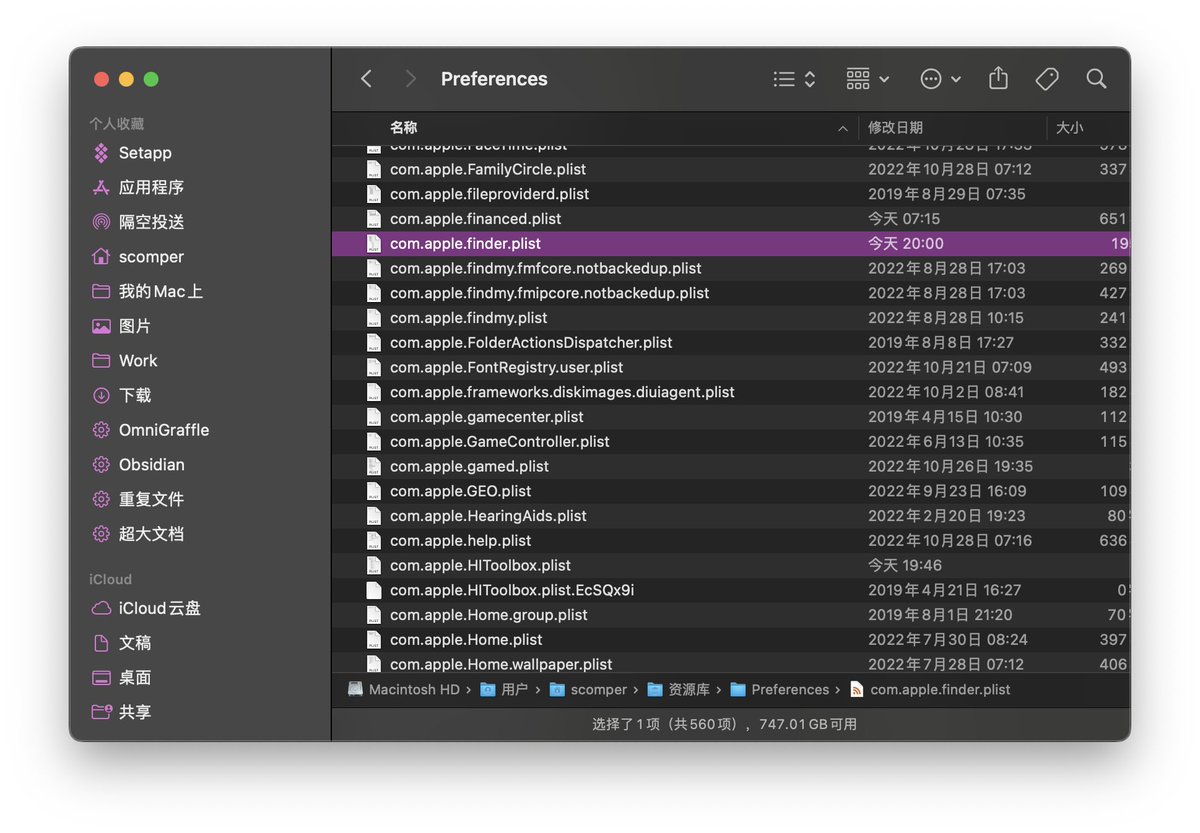Go forward with the right chevron button
This screenshot has height=833, width=1200.
(x=410, y=79)
